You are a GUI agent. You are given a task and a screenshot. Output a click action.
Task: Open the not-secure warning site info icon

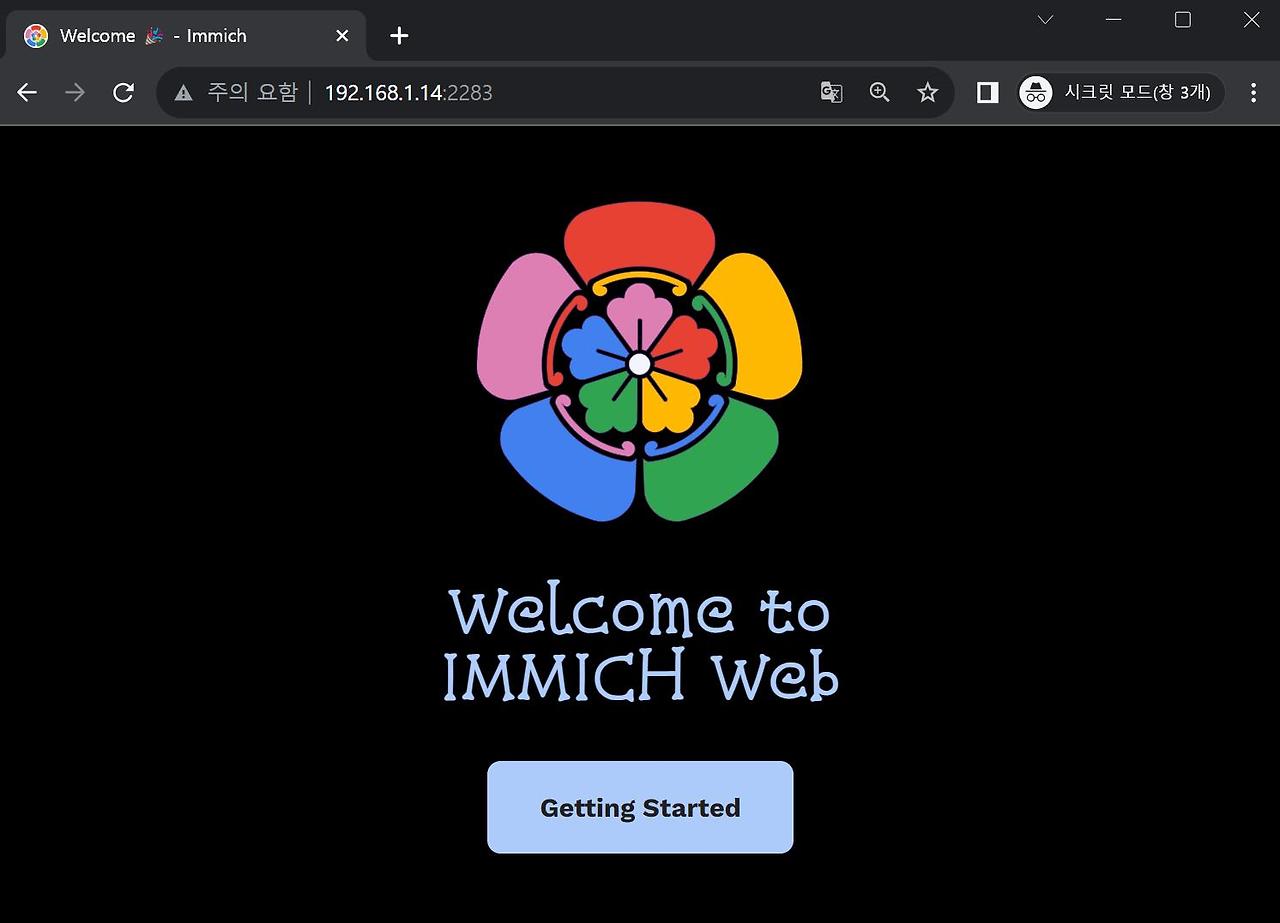click(183, 93)
